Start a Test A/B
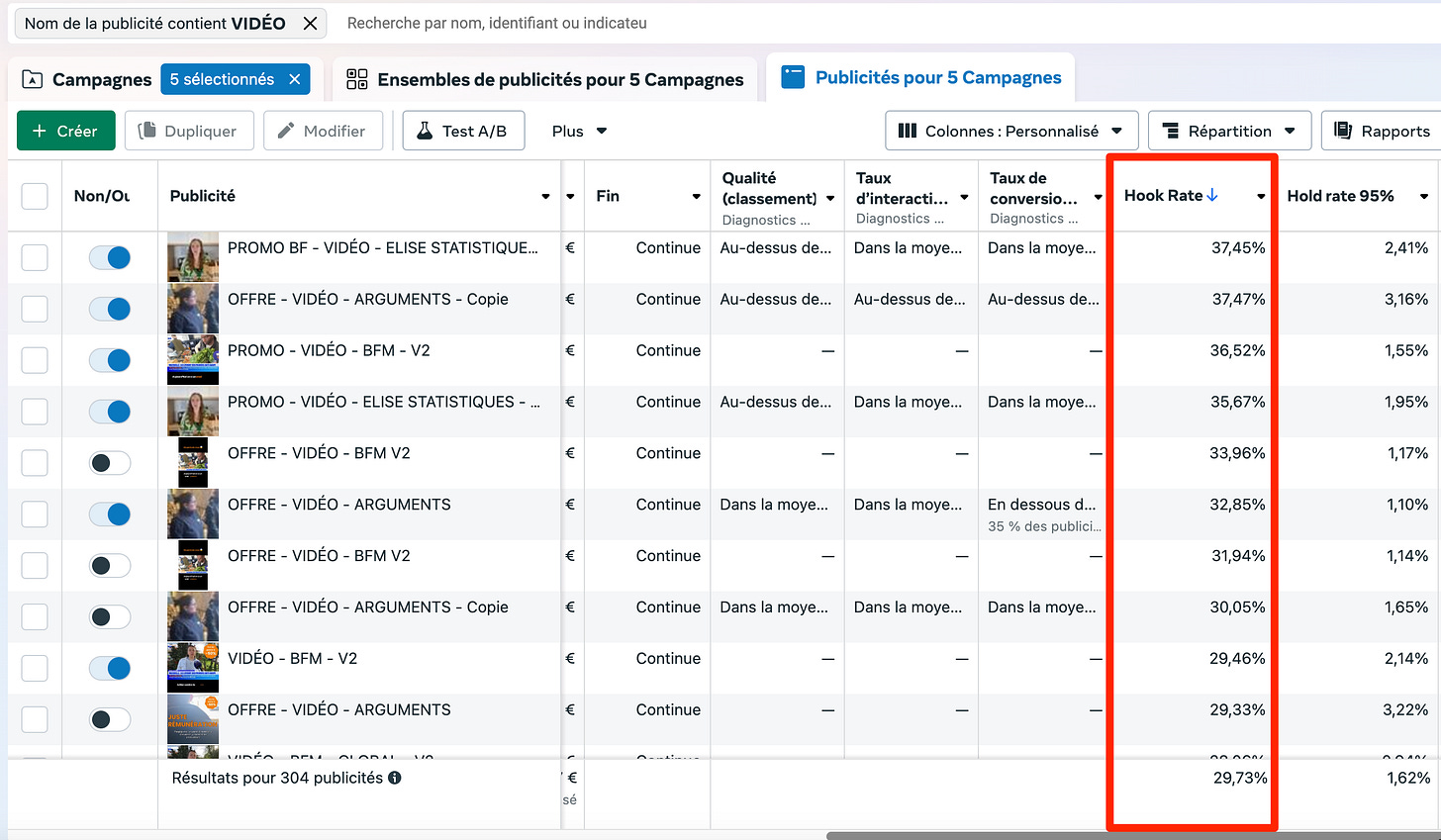 tap(463, 131)
